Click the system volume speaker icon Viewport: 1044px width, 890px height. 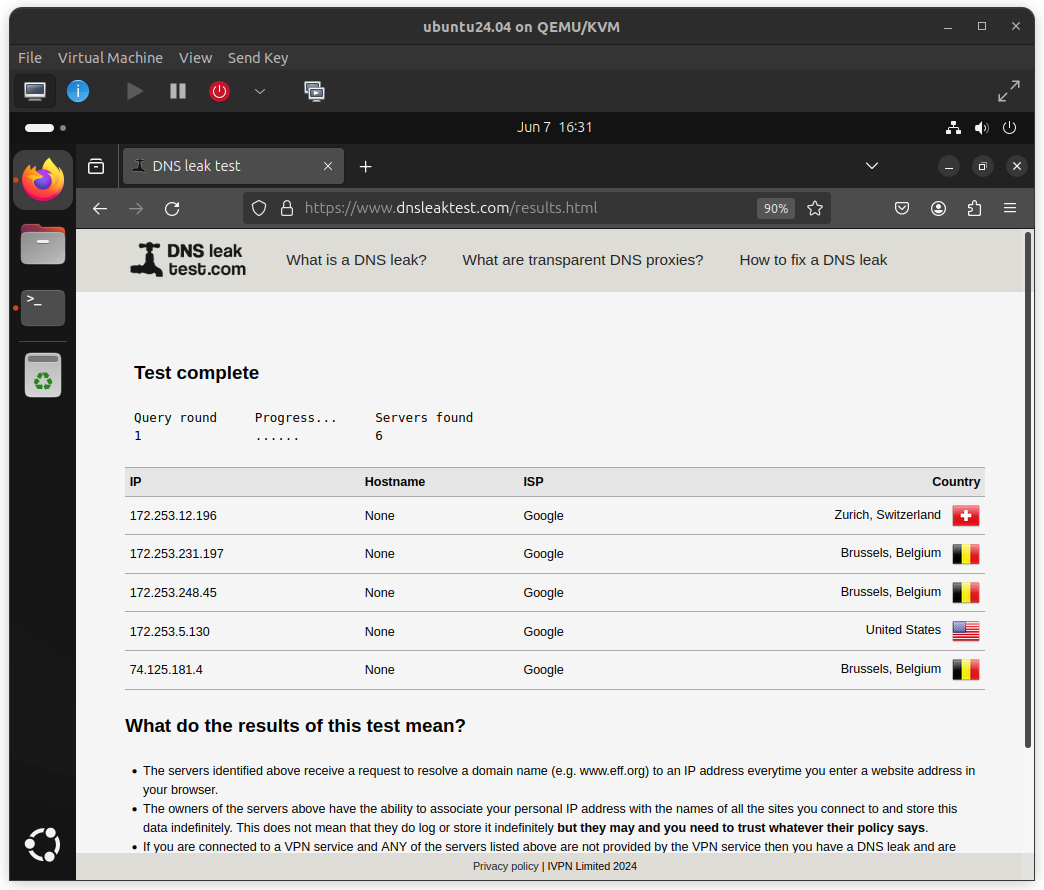pos(981,128)
